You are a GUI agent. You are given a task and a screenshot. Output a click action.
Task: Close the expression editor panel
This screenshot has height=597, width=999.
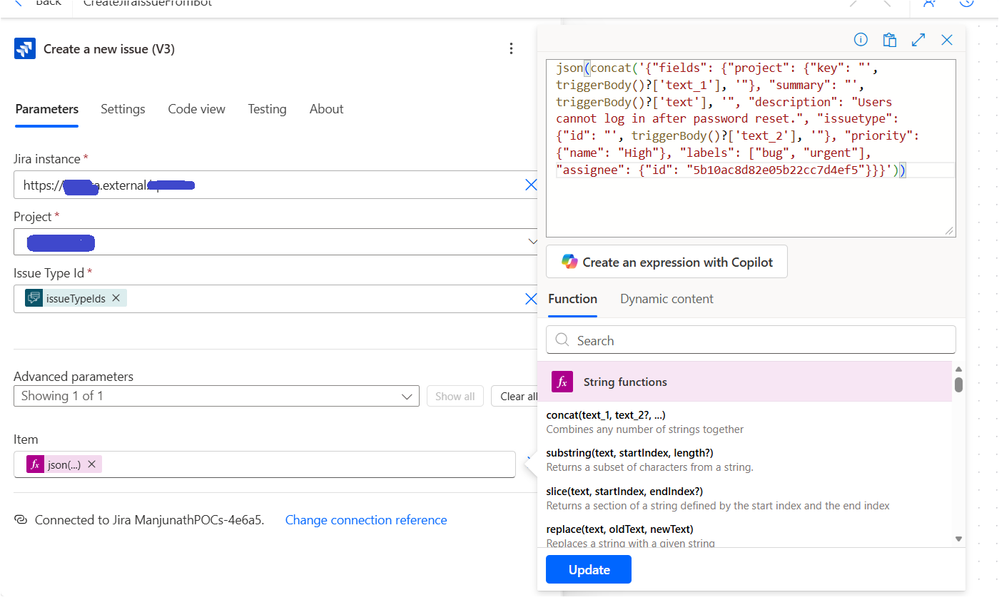[x=947, y=40]
